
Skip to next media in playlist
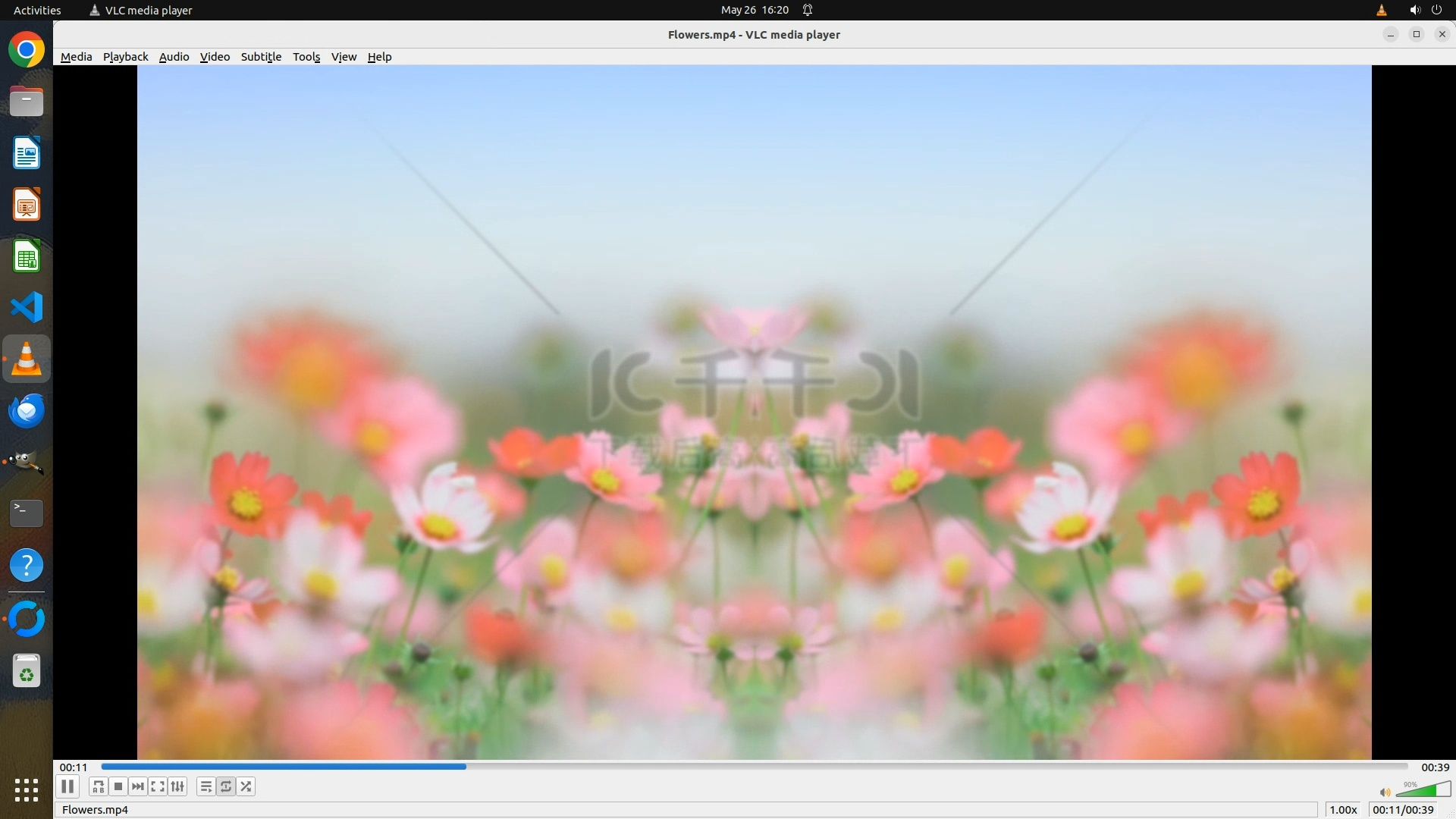coord(138,786)
